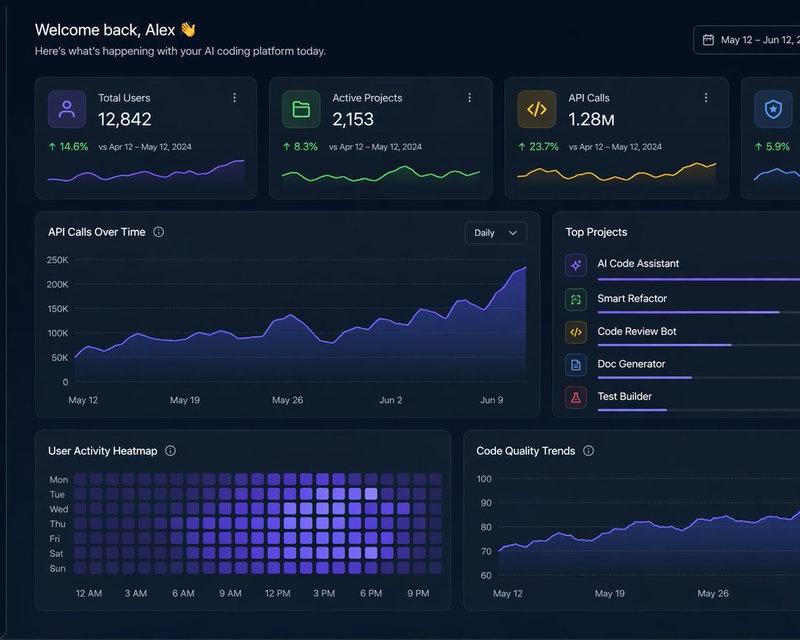The height and width of the screenshot is (640, 800).
Task: Open the Total Users card options menu
Action: click(x=234, y=97)
